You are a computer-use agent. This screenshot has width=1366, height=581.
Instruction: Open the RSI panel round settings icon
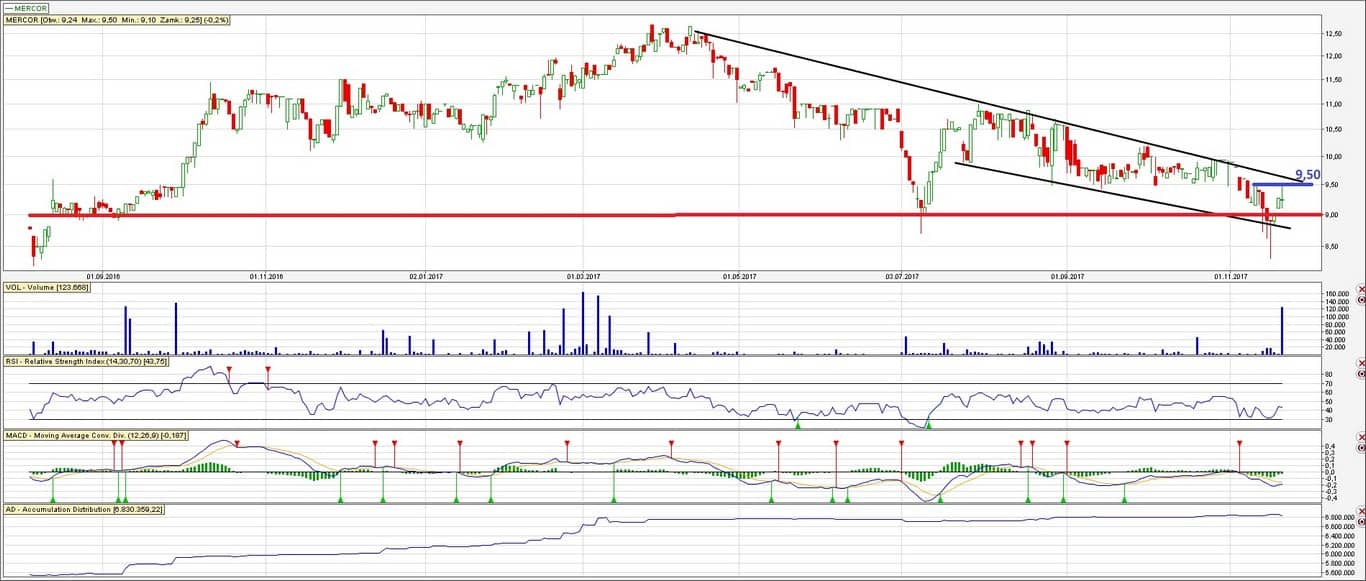[1360, 375]
